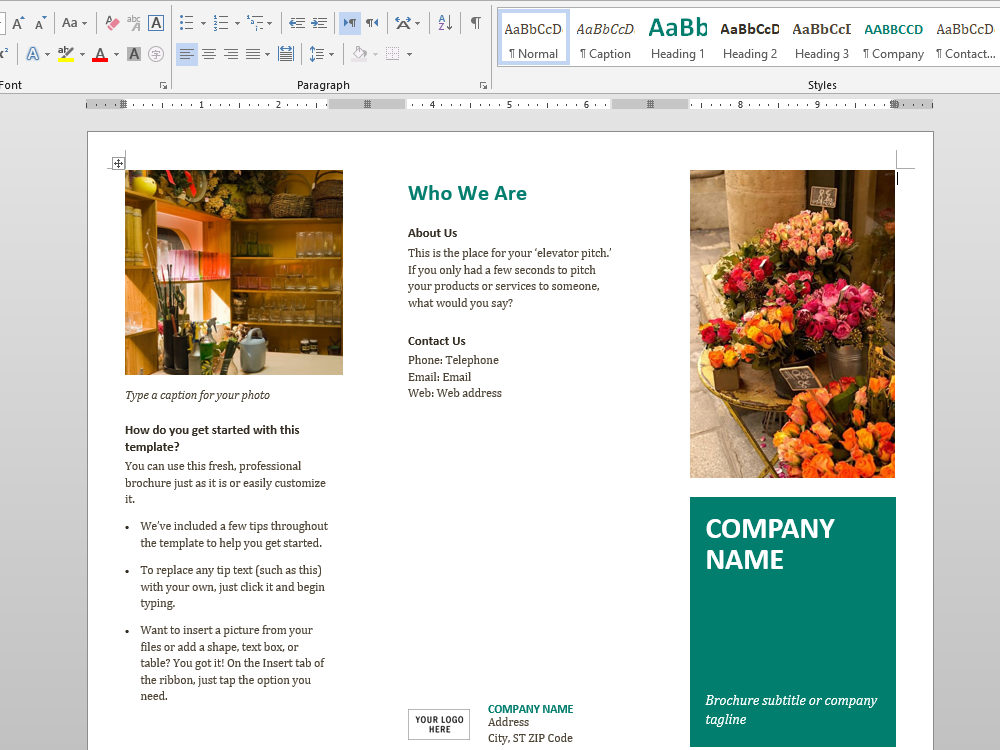The image size is (1000, 750).
Task: Select the shop shelves photo
Action: [x=234, y=272]
